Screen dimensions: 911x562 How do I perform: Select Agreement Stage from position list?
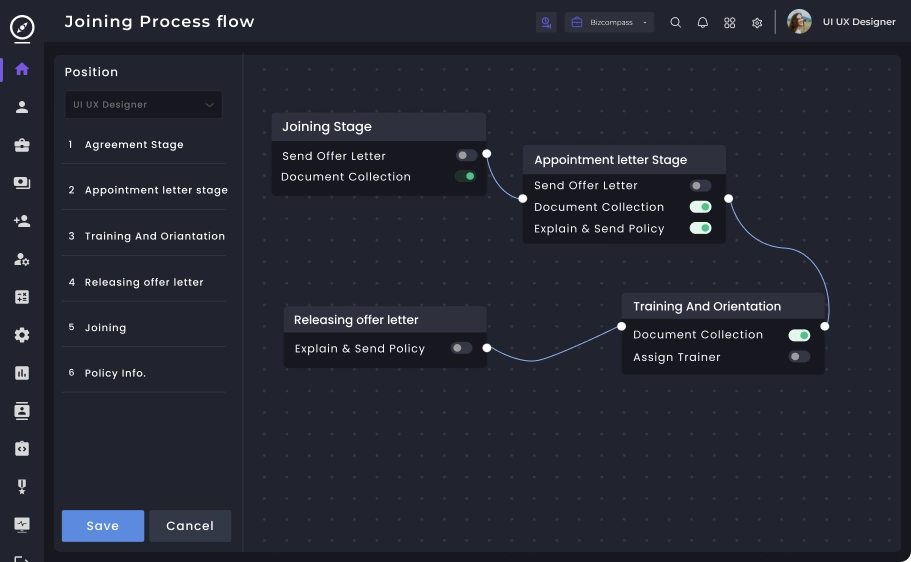click(x=134, y=145)
